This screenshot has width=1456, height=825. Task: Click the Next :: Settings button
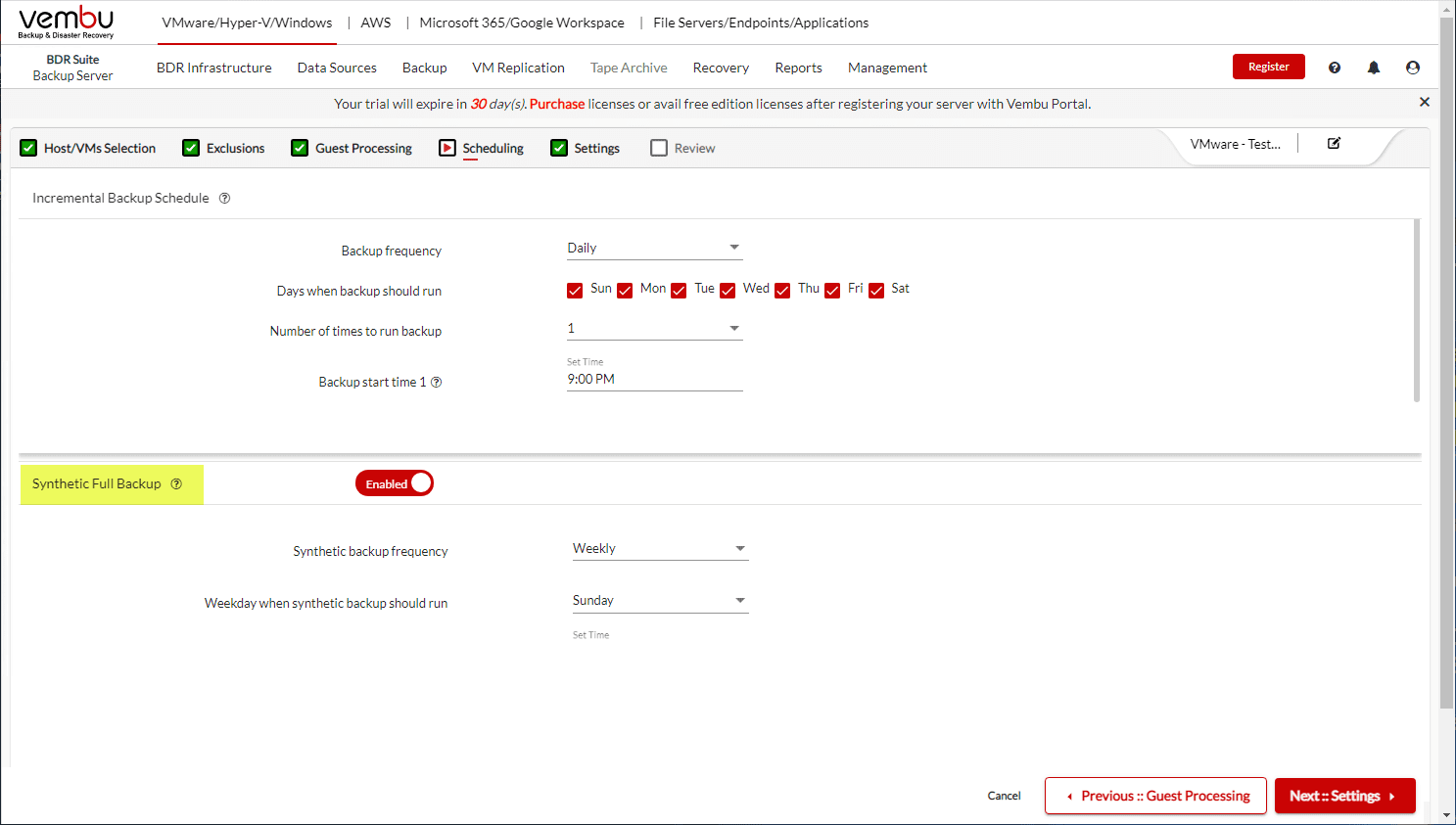(x=1343, y=796)
